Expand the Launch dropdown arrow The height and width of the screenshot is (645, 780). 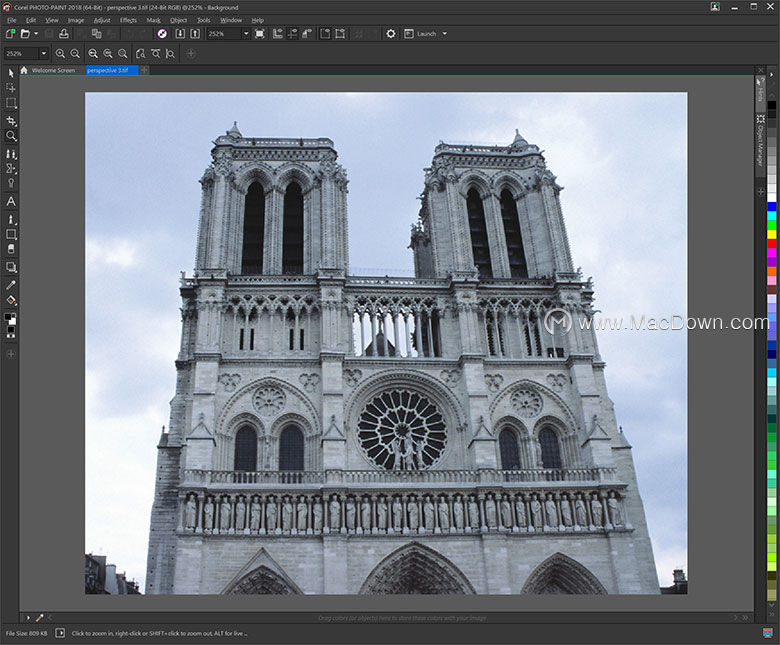(445, 34)
